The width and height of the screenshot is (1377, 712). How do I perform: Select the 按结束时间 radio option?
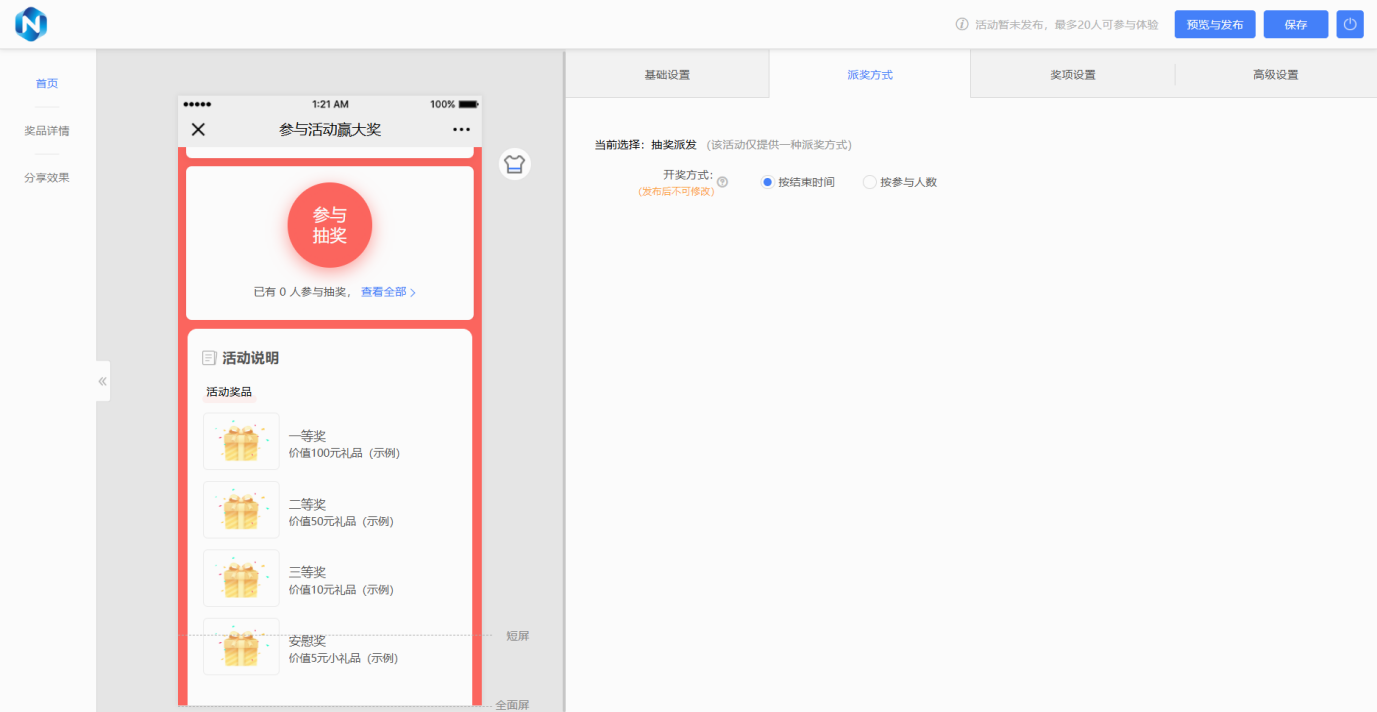point(768,182)
